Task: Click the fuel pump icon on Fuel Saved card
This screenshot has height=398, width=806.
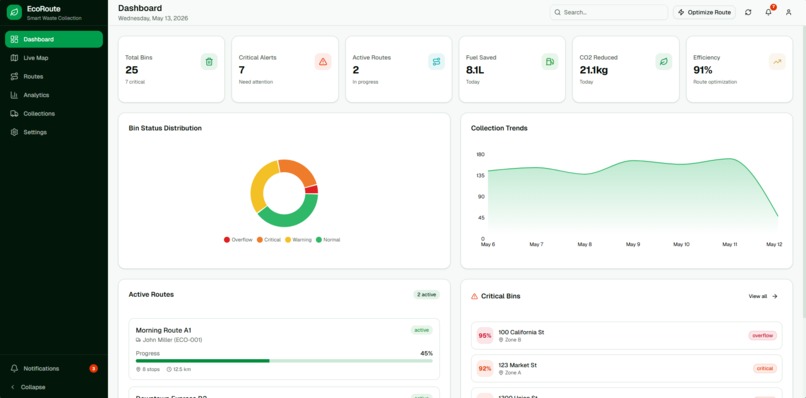Action: [x=550, y=62]
